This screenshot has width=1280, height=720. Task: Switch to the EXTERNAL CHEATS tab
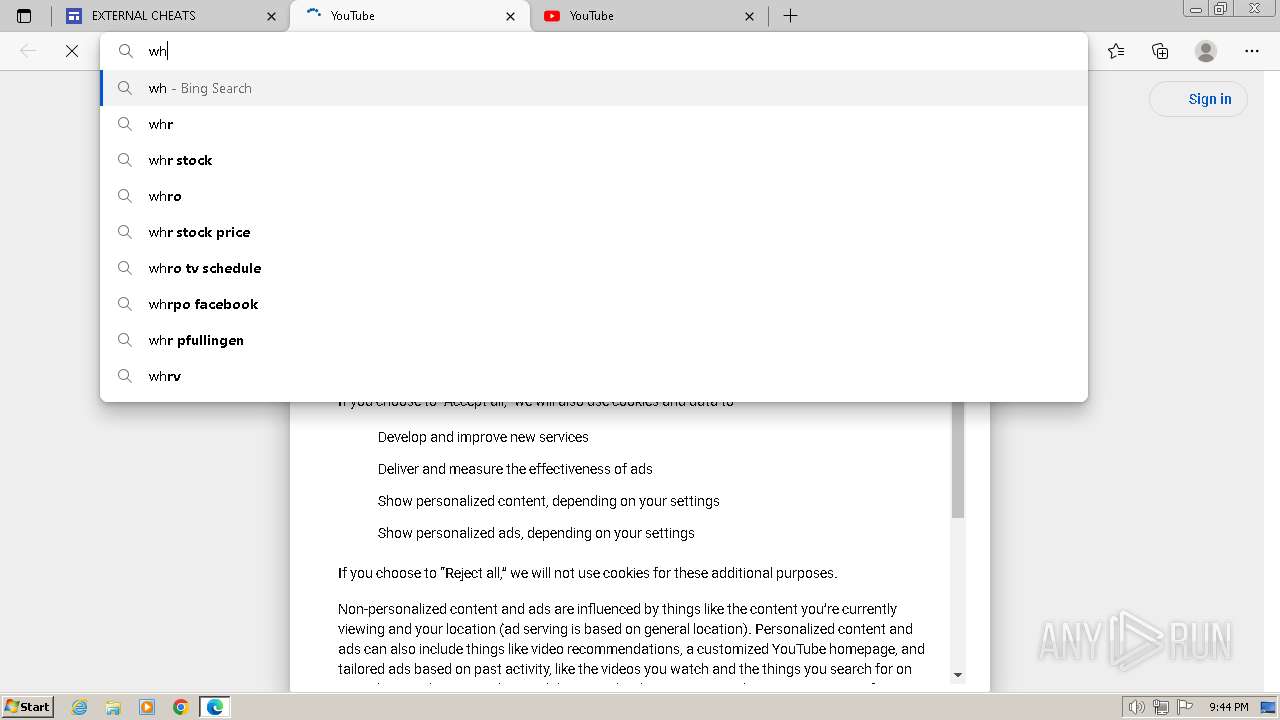(x=172, y=16)
